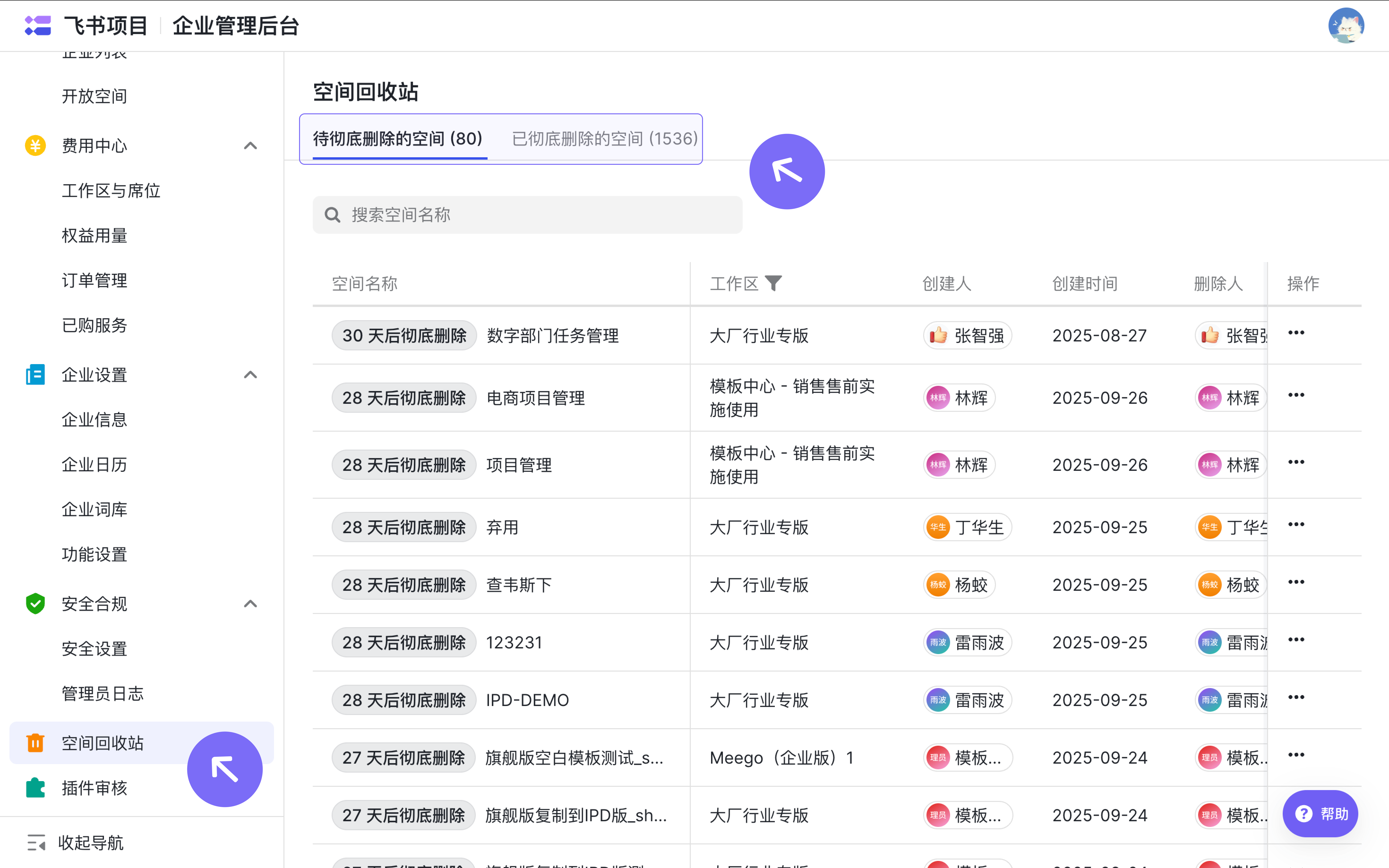View 管理员日志 page

pyautogui.click(x=103, y=694)
